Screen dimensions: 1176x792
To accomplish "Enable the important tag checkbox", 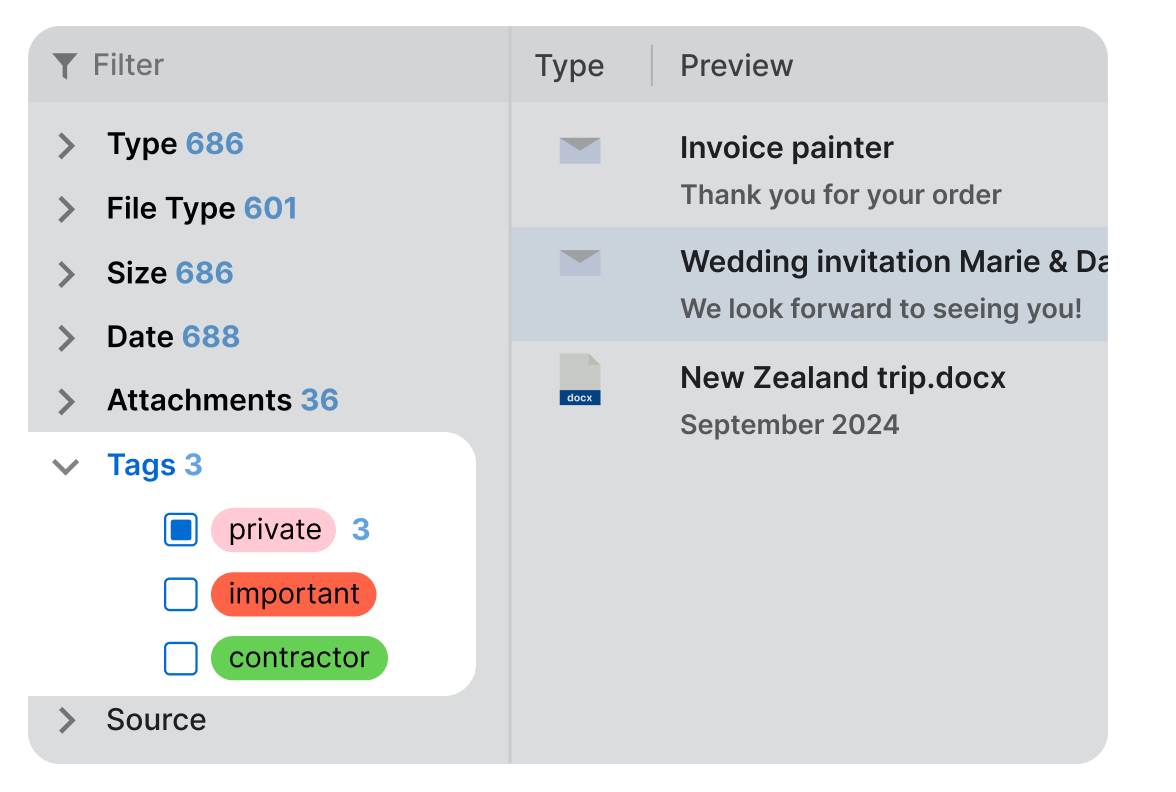I will coord(181,595).
